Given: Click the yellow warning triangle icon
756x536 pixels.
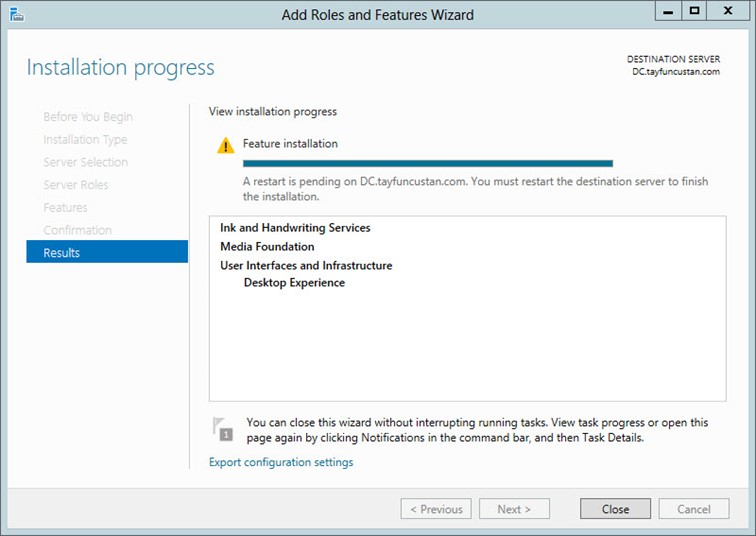Looking at the screenshot, I should pos(226,145).
